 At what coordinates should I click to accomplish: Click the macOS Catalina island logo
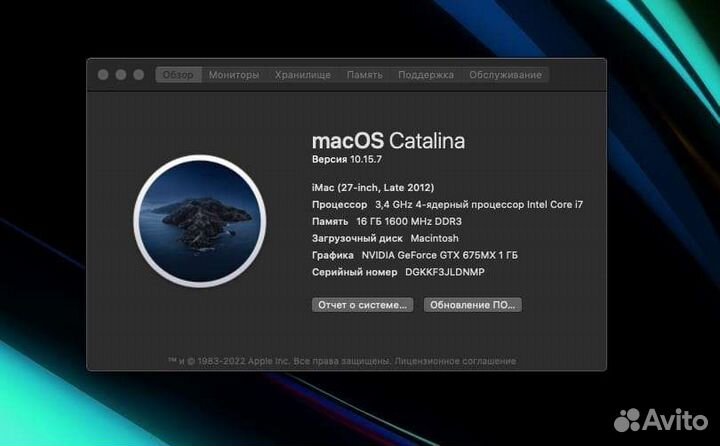(x=200, y=221)
